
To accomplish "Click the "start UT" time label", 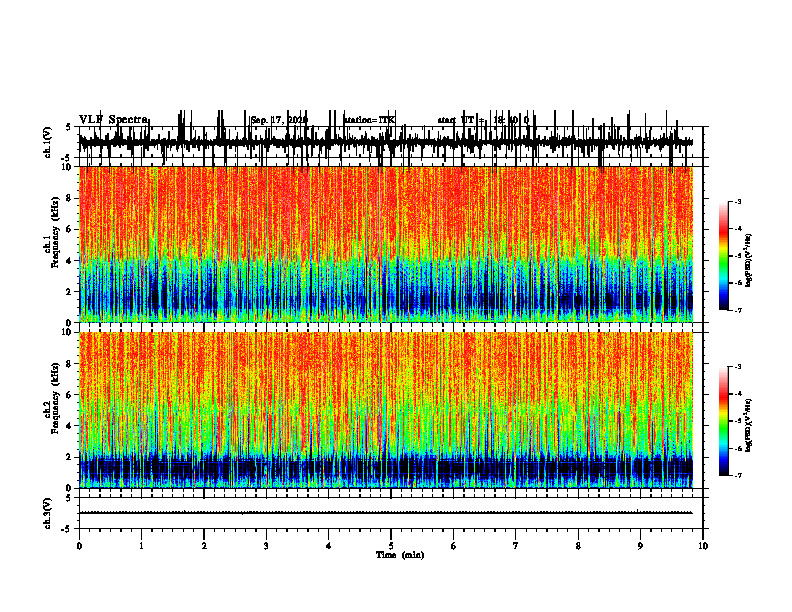I will pos(456,120).
